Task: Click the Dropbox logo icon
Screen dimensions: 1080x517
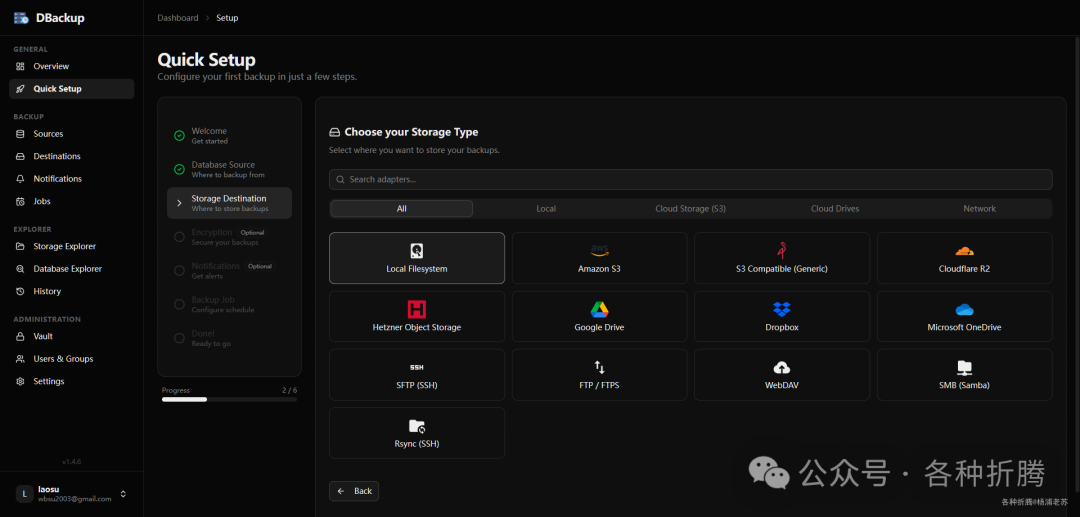Action: pos(782,309)
